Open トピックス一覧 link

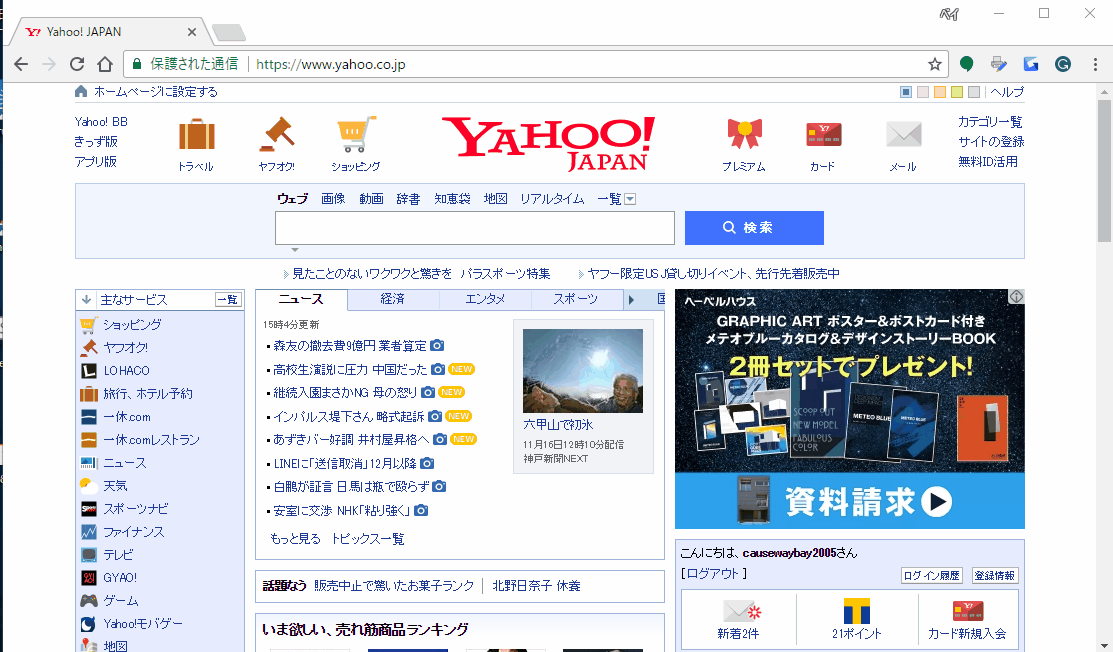click(x=368, y=539)
